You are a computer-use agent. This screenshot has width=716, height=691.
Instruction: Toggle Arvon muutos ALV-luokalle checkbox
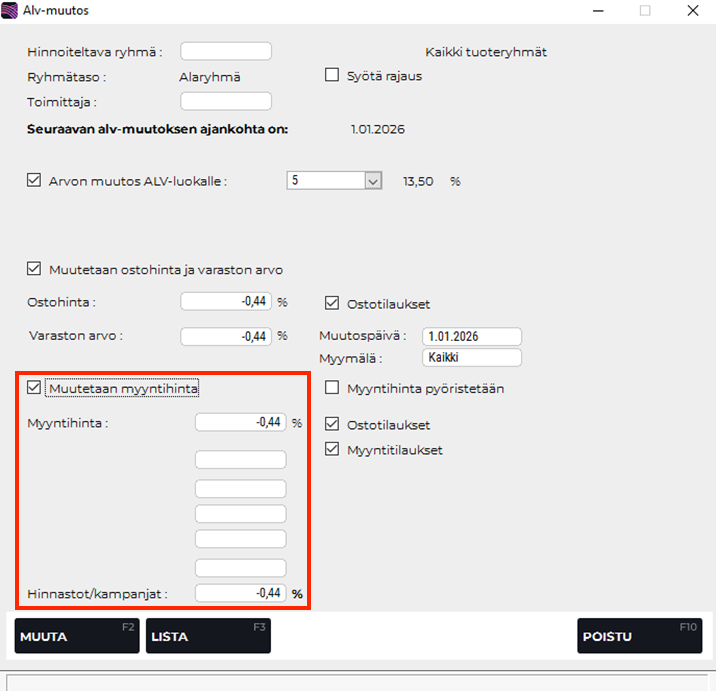(x=34, y=181)
